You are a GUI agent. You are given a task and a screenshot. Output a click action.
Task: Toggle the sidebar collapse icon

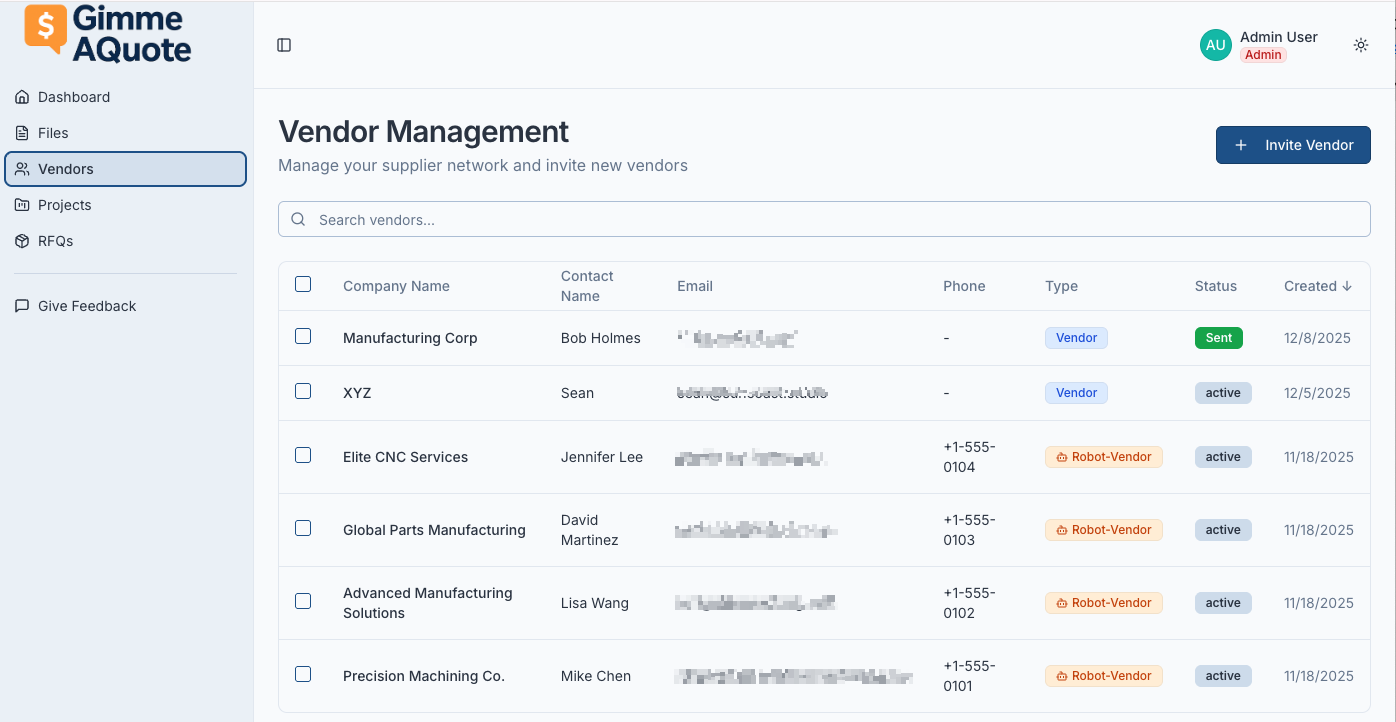(284, 45)
